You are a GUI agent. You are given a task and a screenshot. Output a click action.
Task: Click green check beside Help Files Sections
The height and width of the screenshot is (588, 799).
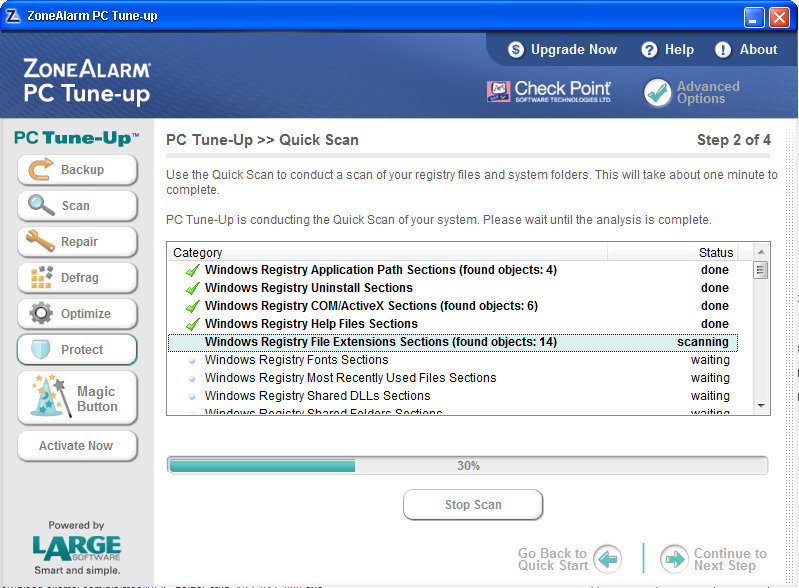(x=193, y=324)
